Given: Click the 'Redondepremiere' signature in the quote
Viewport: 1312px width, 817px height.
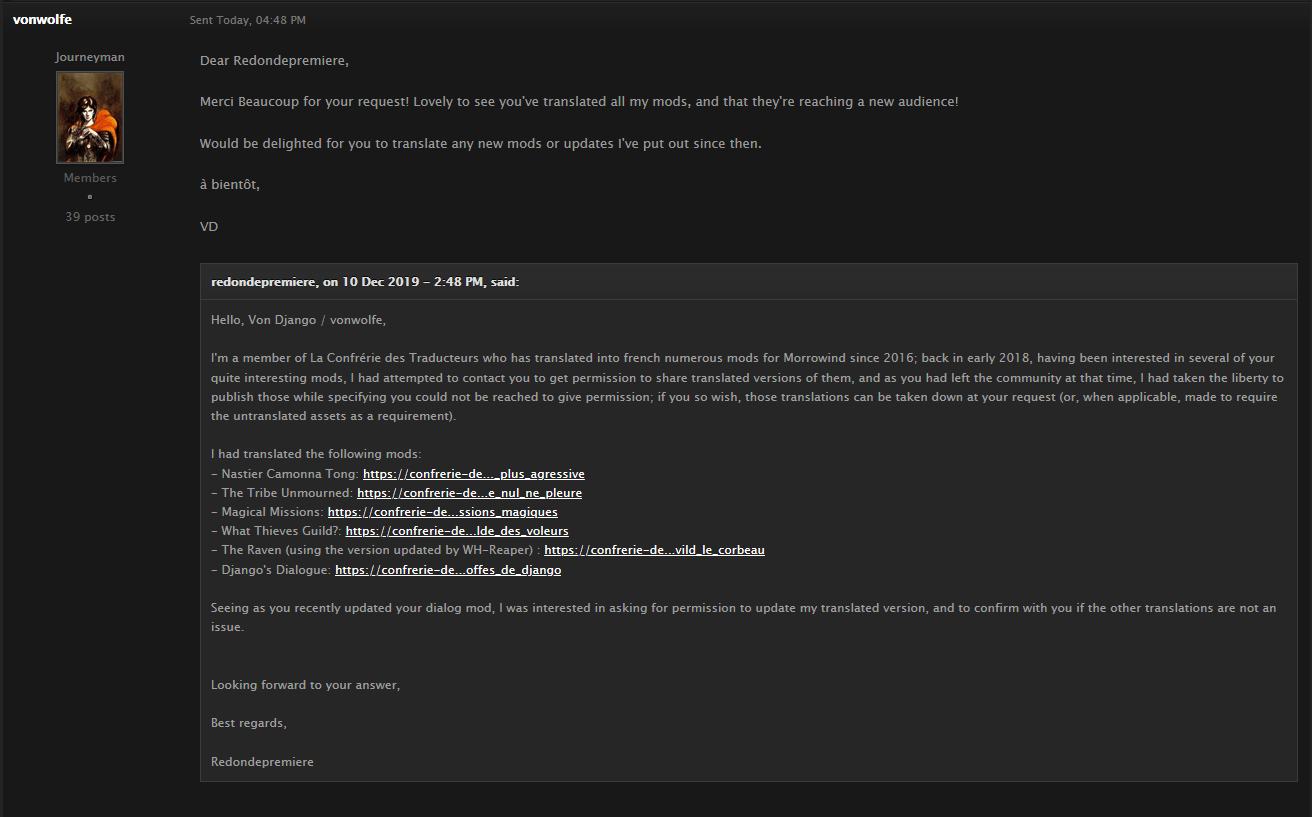Looking at the screenshot, I should [262, 762].
